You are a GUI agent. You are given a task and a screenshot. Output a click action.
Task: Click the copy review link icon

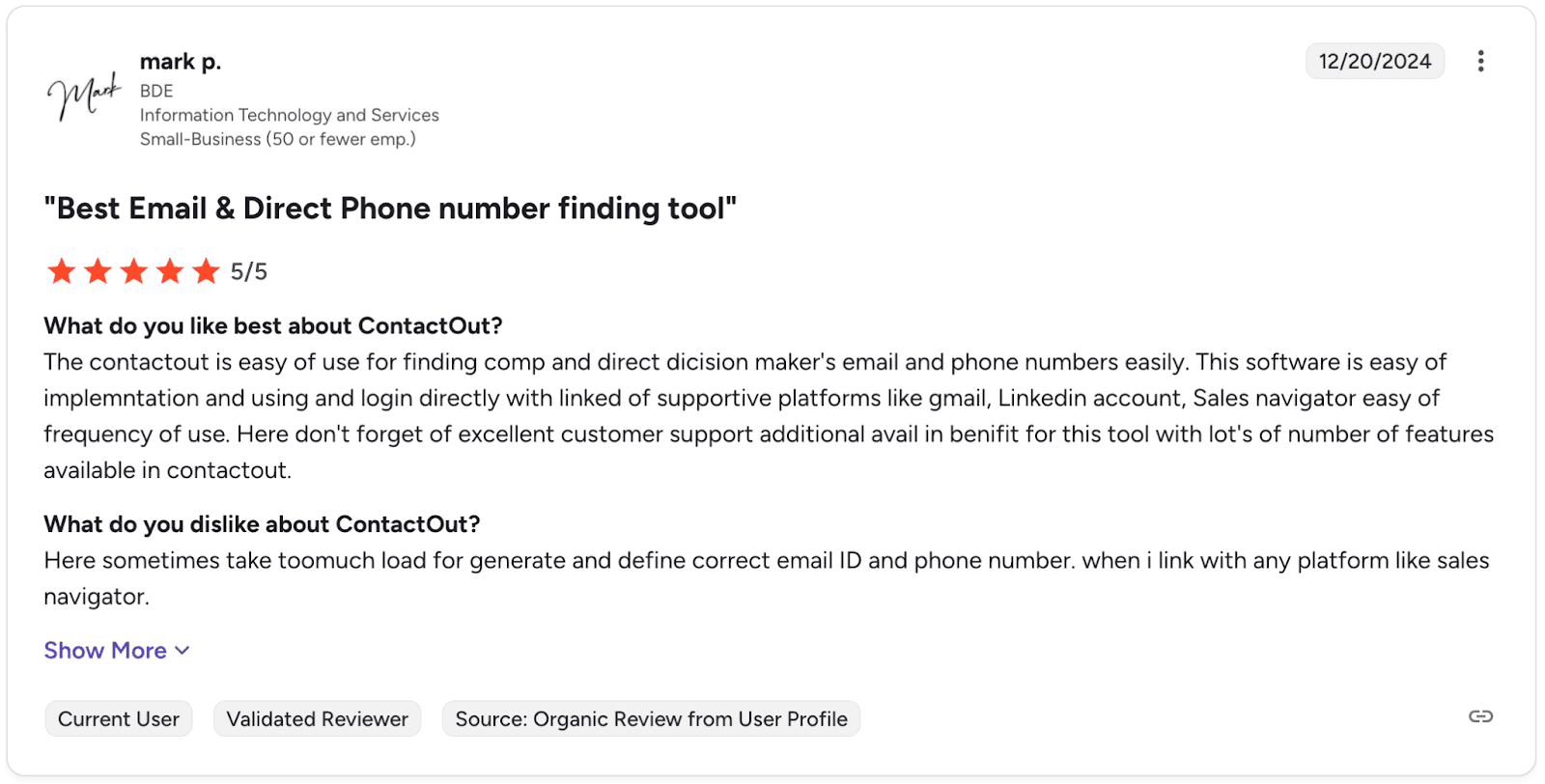(1480, 716)
